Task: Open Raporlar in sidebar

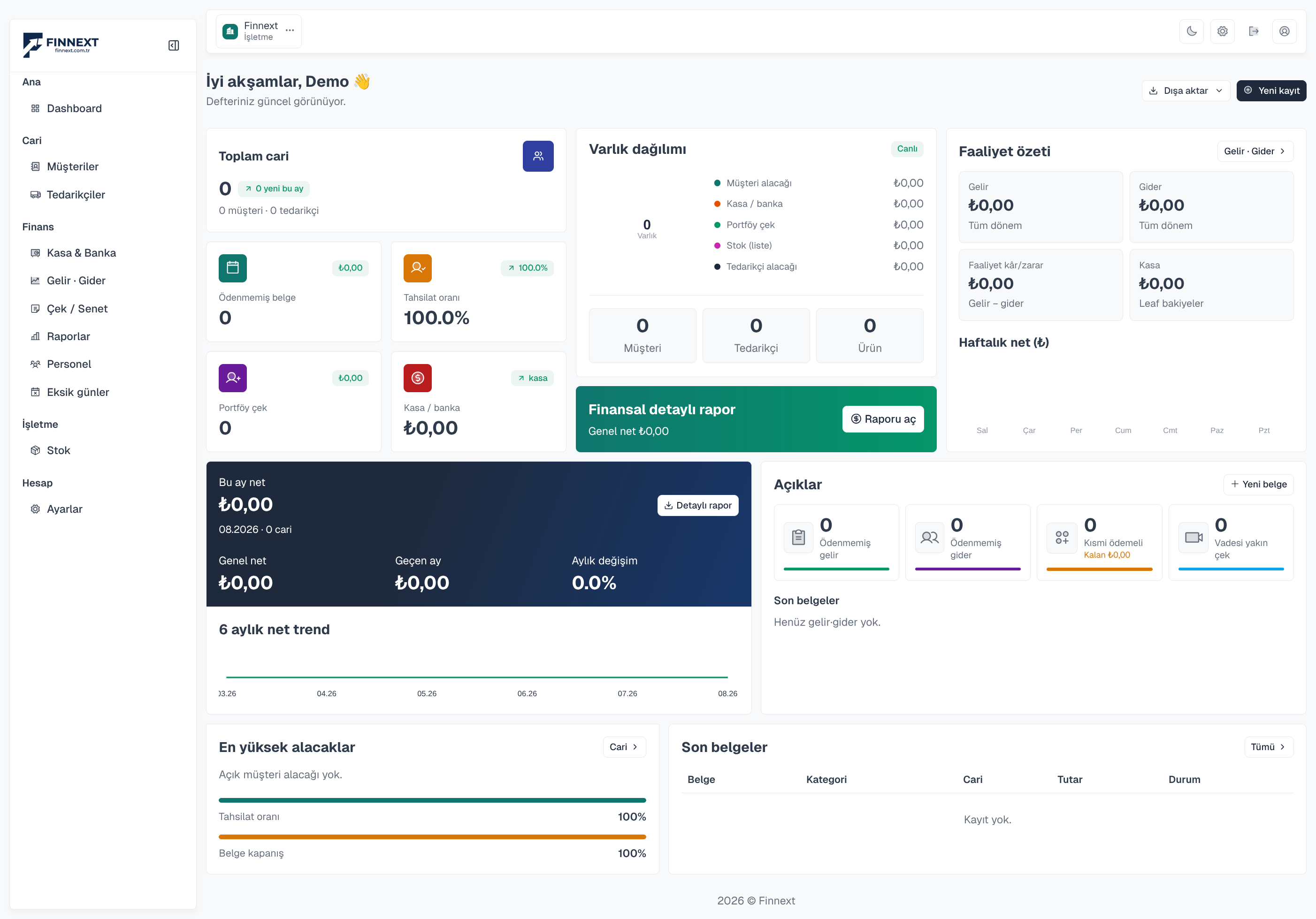Action: click(x=103, y=336)
